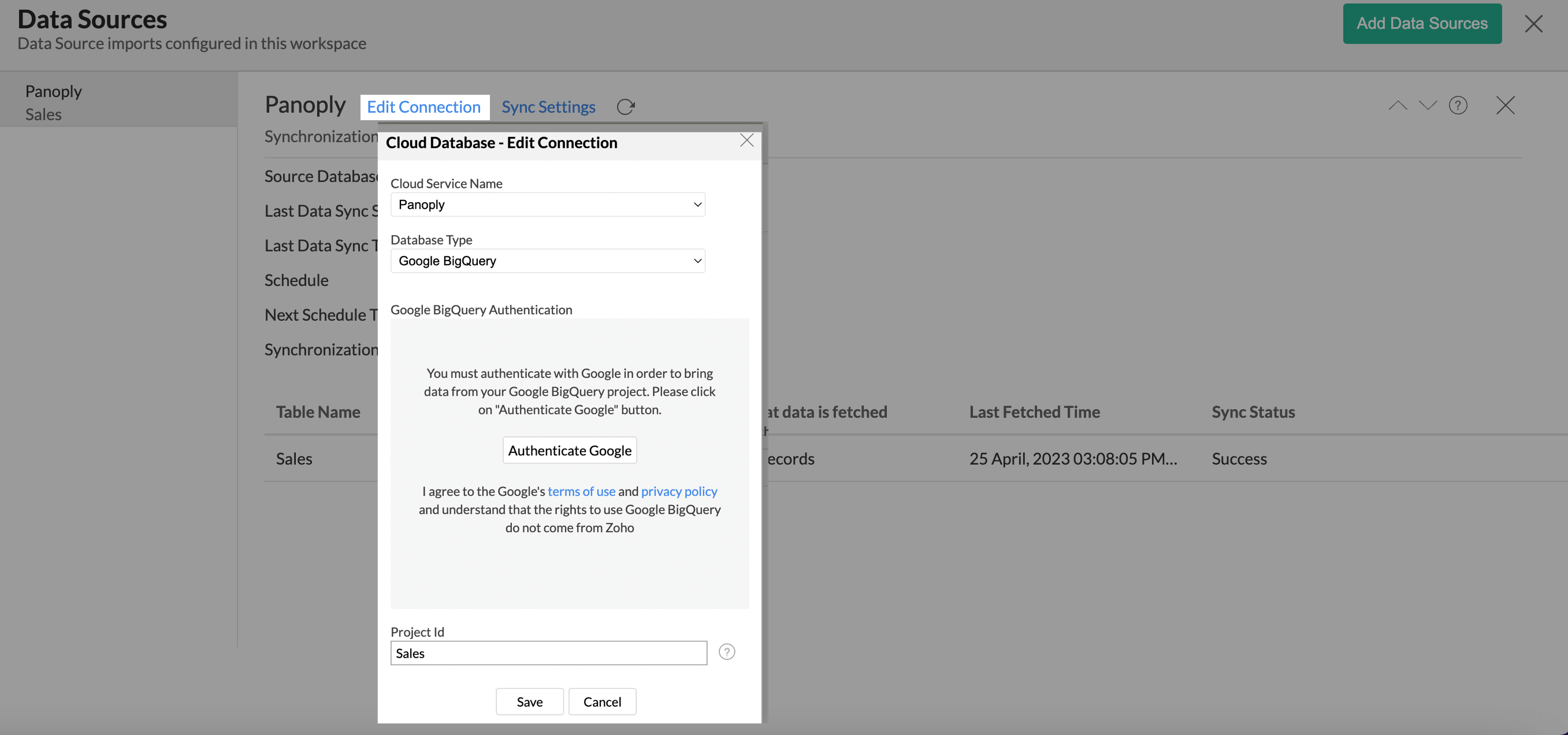Image resolution: width=1568 pixels, height=735 pixels.
Task: Save the edited connection
Action: pos(529,701)
